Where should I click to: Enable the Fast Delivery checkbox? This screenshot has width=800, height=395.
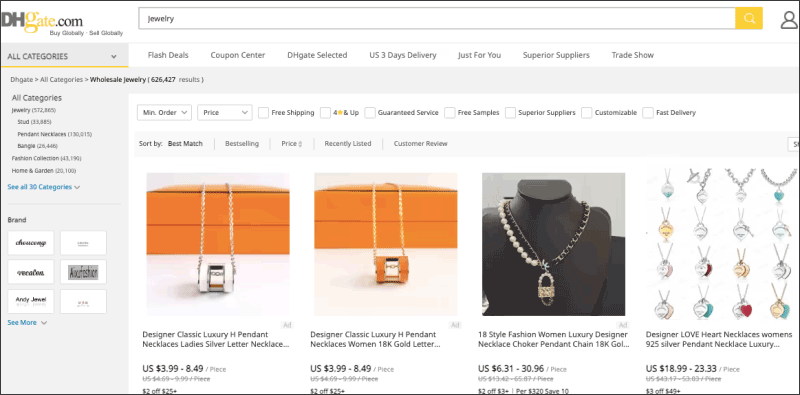(648, 113)
